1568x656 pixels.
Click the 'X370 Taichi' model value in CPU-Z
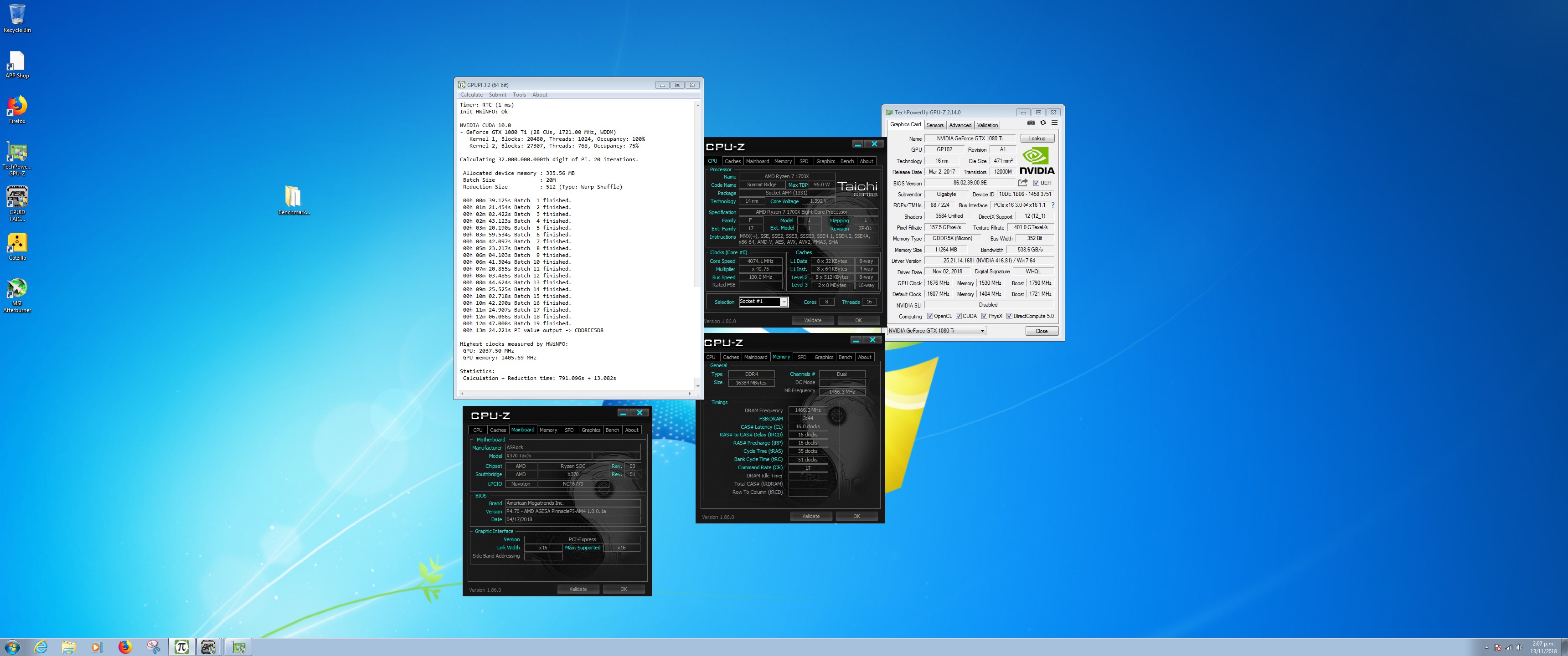(x=548, y=456)
